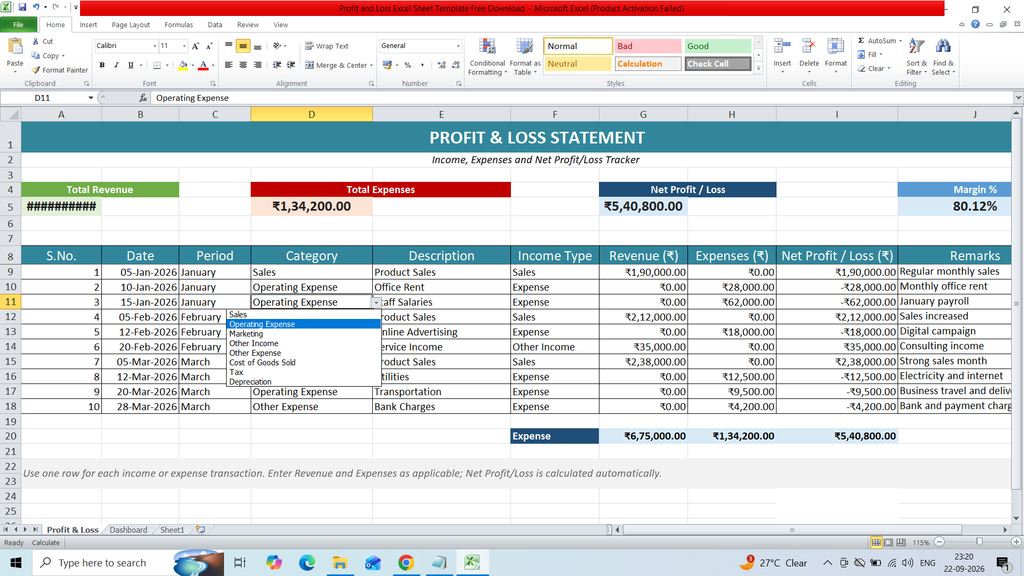
Task: Apply the Bad cell style
Action: click(x=648, y=46)
